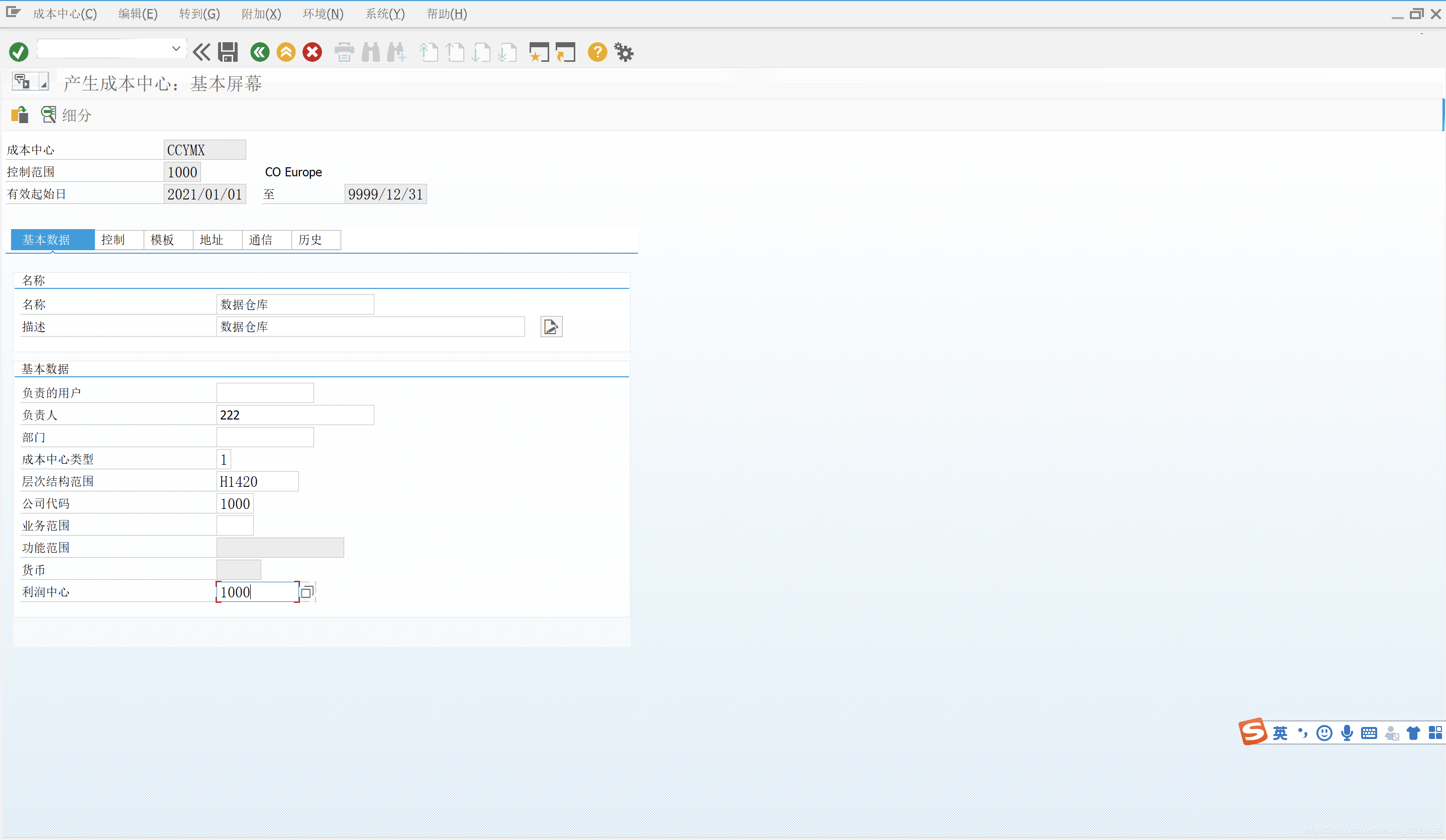The image size is (1446, 840).
Task: Click the 负责的用户 input field
Action: pyautogui.click(x=264, y=393)
